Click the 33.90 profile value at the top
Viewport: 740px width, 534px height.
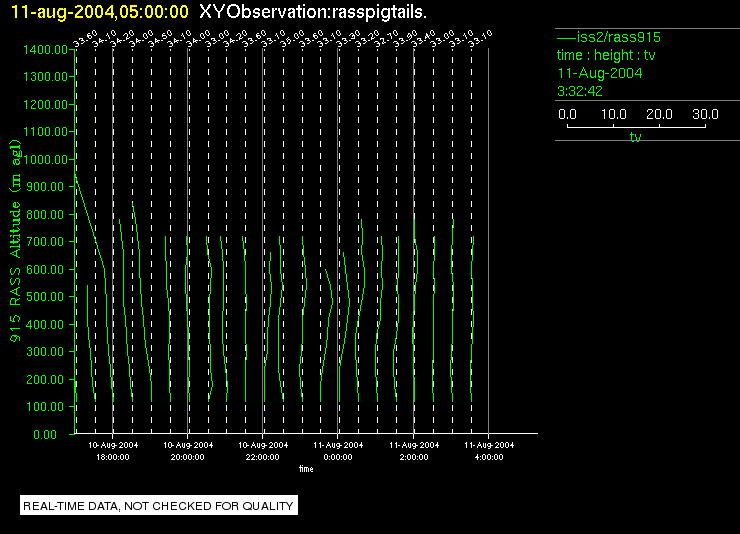[x=405, y=39]
